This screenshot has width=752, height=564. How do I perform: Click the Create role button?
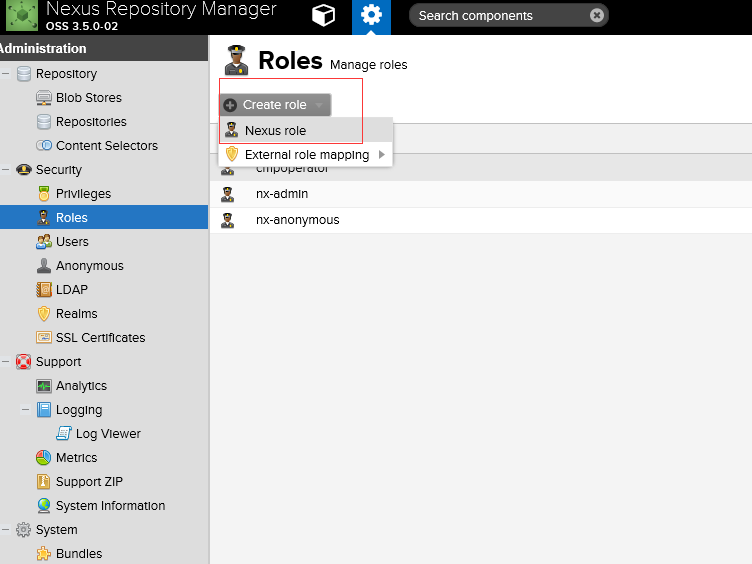(275, 105)
